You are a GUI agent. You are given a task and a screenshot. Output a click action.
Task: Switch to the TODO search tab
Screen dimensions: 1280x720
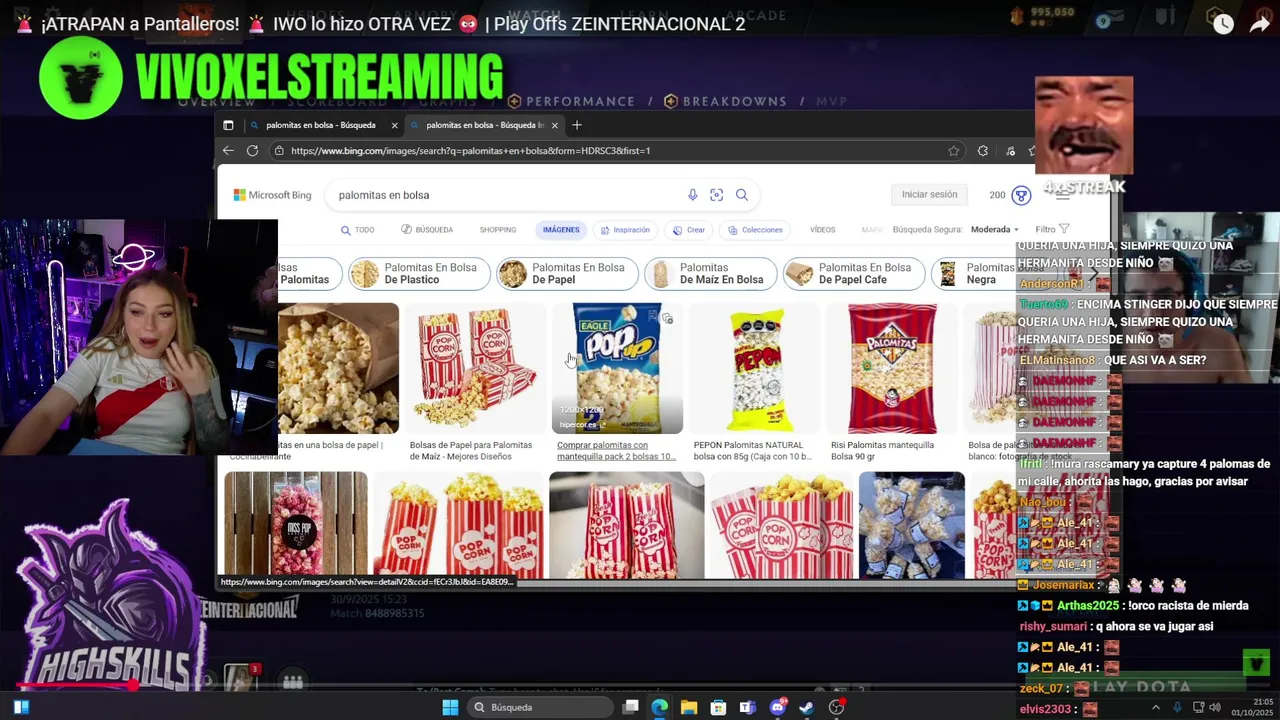357,230
